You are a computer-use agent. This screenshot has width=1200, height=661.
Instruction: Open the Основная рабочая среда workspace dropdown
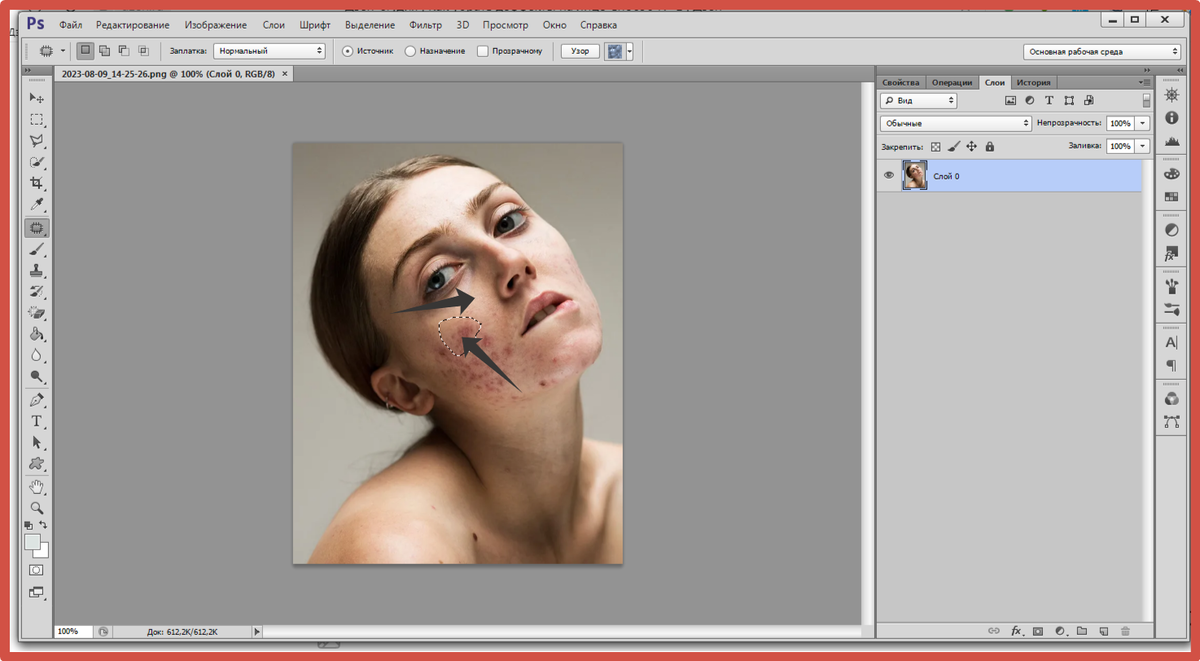point(1102,52)
